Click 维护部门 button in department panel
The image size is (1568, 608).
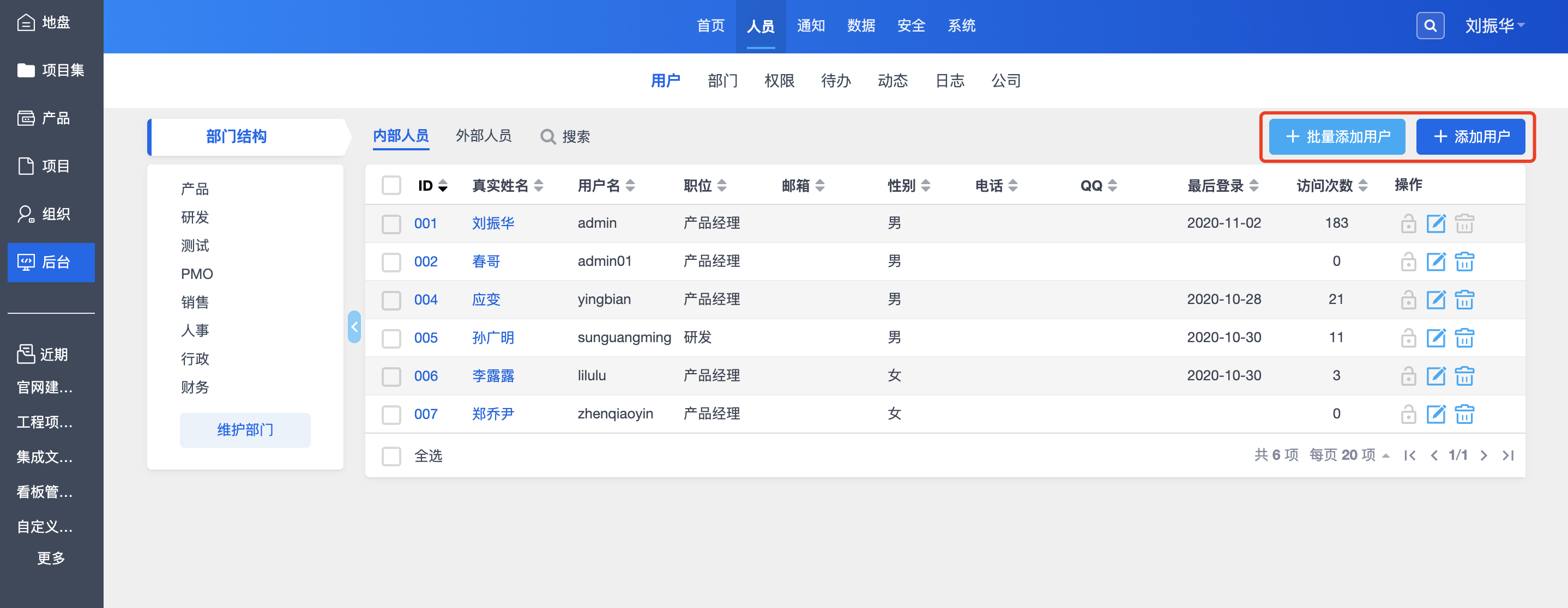(245, 430)
